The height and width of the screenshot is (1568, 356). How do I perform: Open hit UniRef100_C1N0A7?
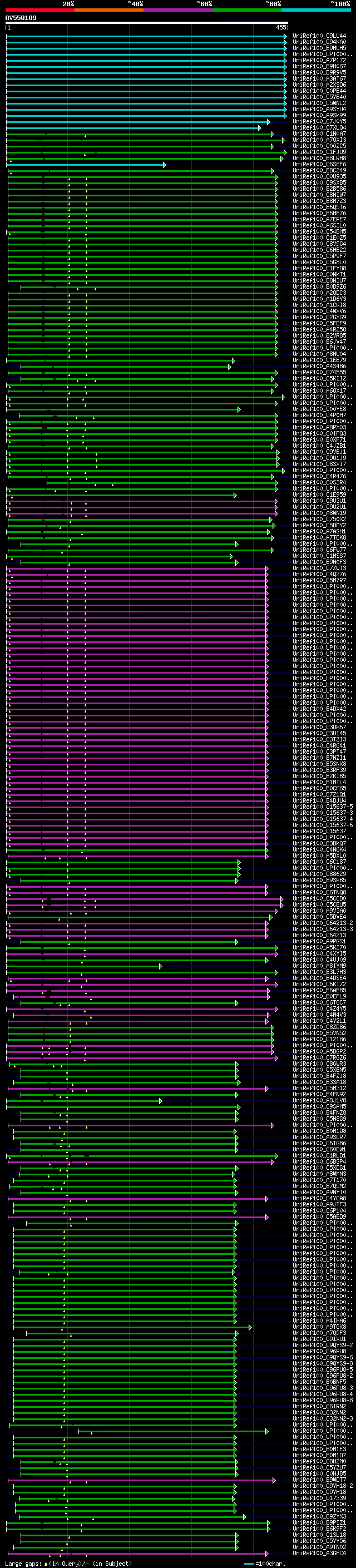(319, 134)
